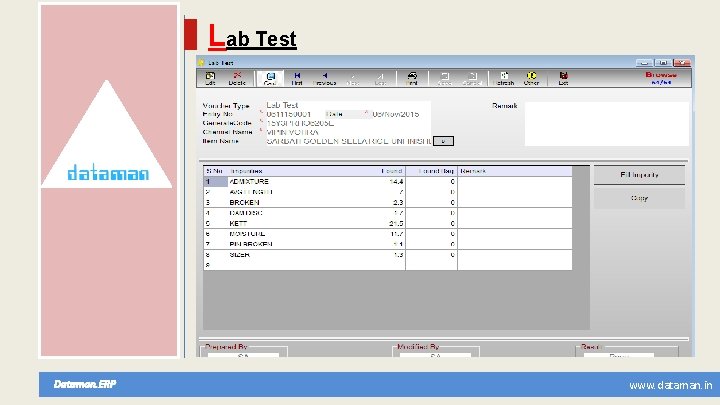The image size is (720, 405).
Task: Go to the Previous record
Action: click(x=325, y=79)
